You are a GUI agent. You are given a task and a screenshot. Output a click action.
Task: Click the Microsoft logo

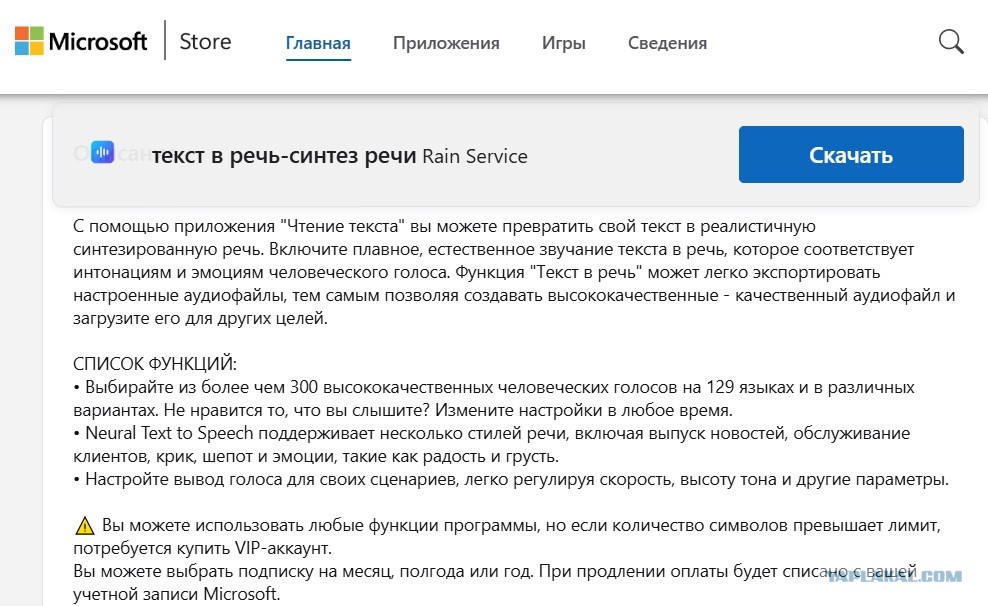coord(81,41)
